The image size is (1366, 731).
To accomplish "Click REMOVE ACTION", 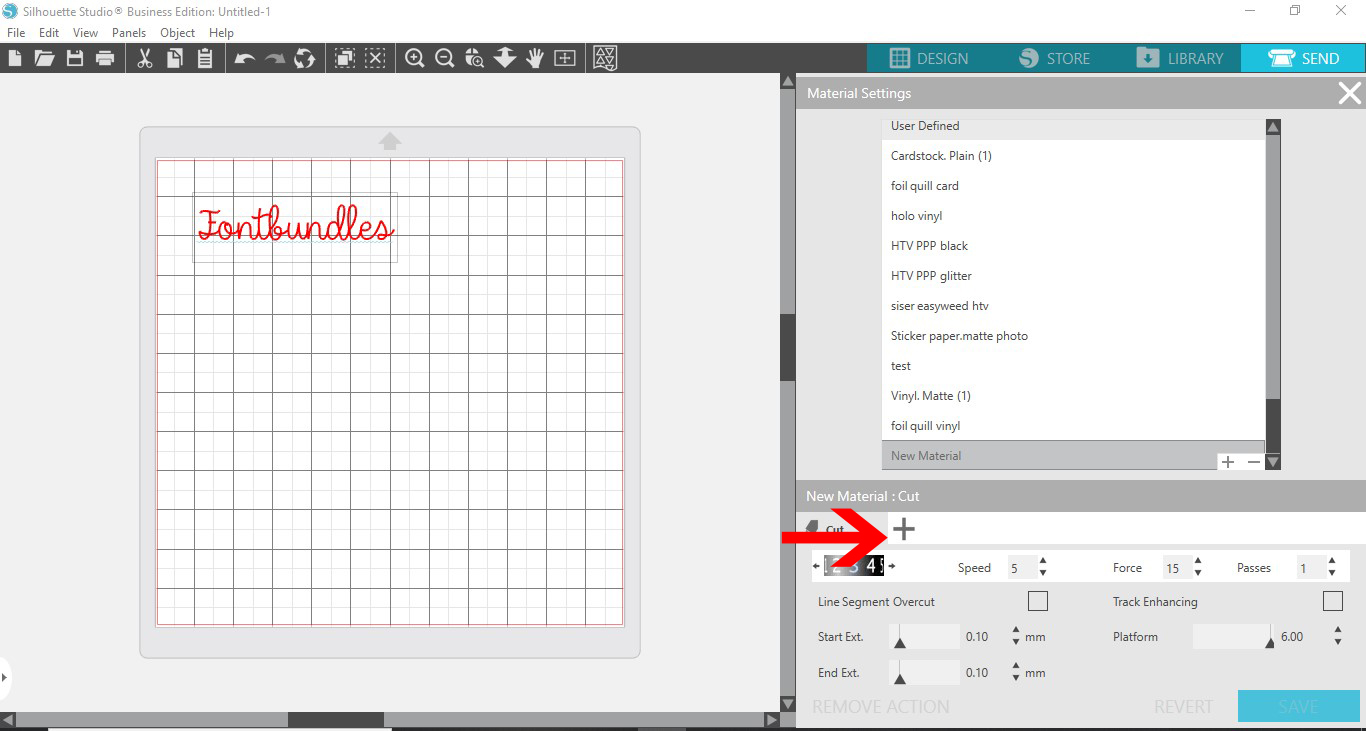I will tap(881, 707).
